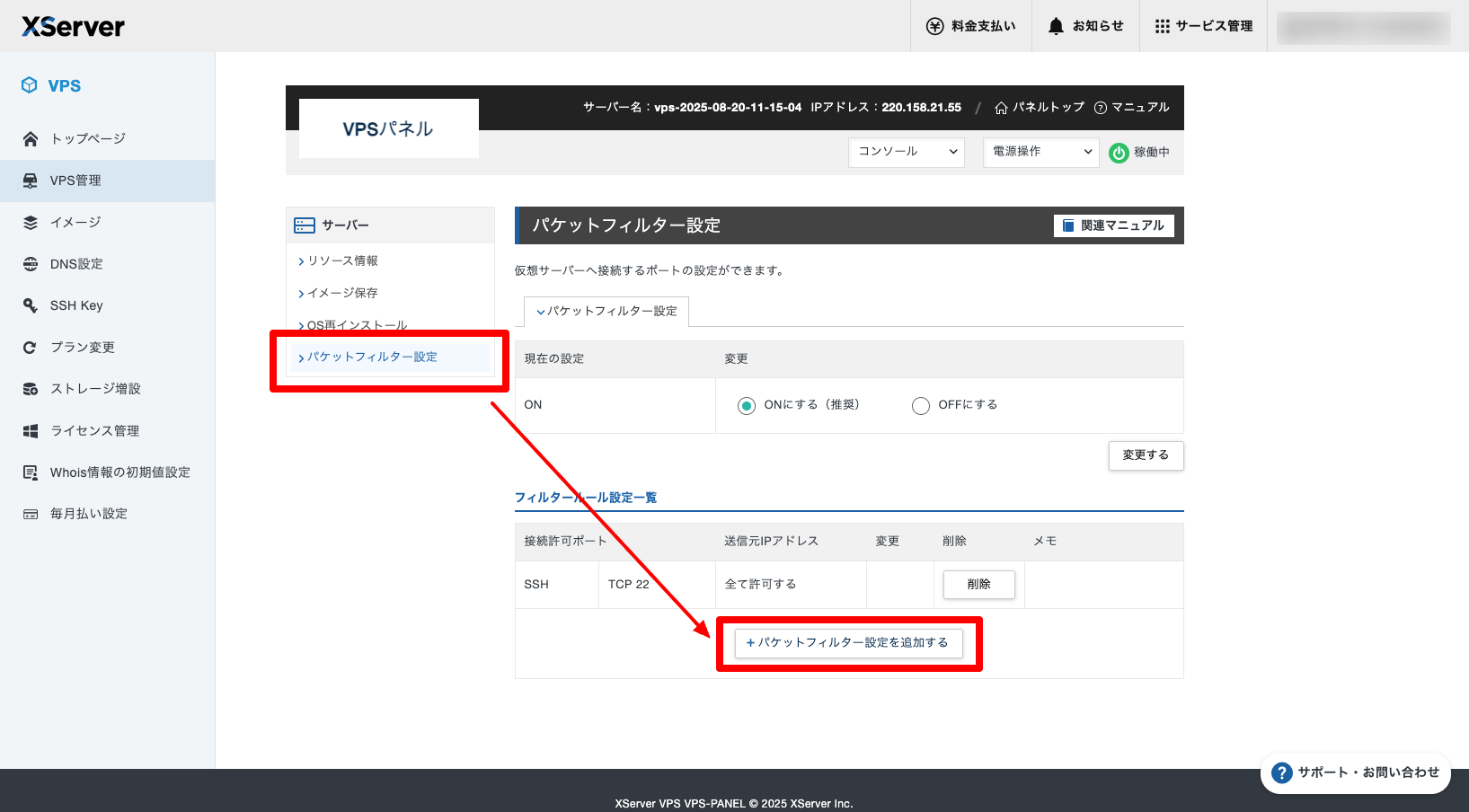Collapse the パケットフィルター設定 tab chevron
Screen dimensions: 1469x812
[x=541, y=312]
